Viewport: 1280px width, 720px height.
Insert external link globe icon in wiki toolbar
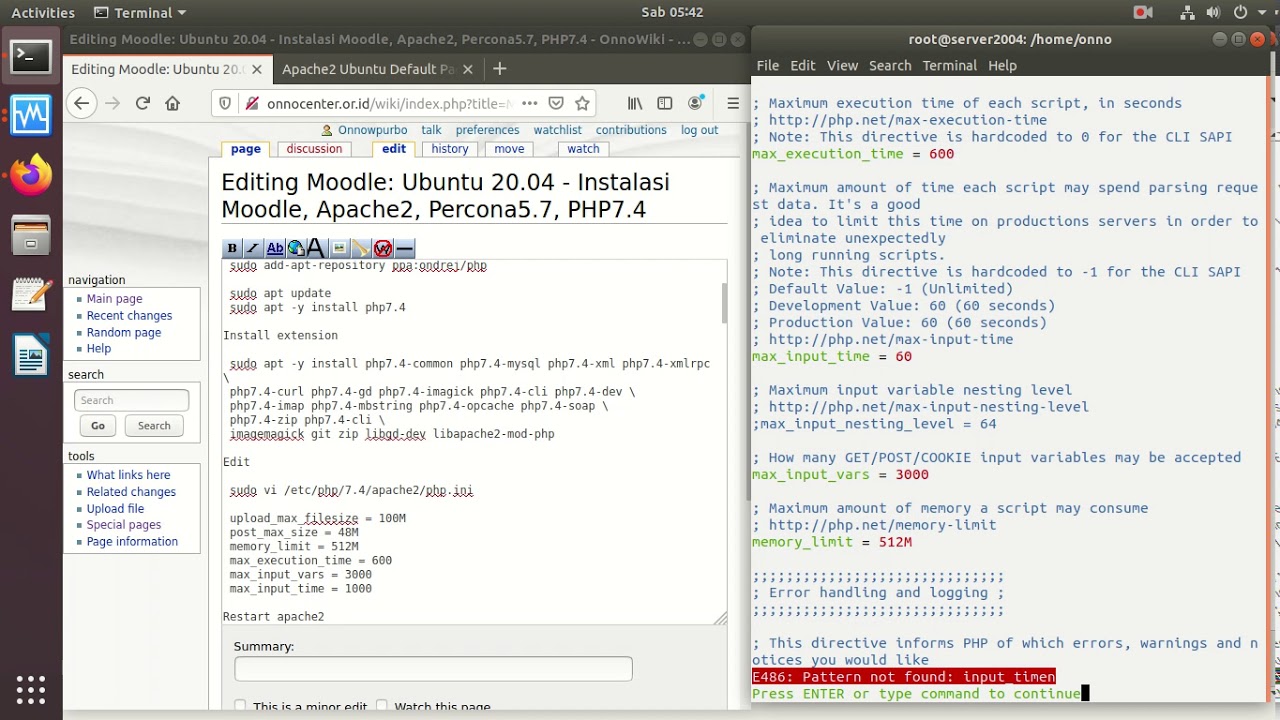point(296,248)
